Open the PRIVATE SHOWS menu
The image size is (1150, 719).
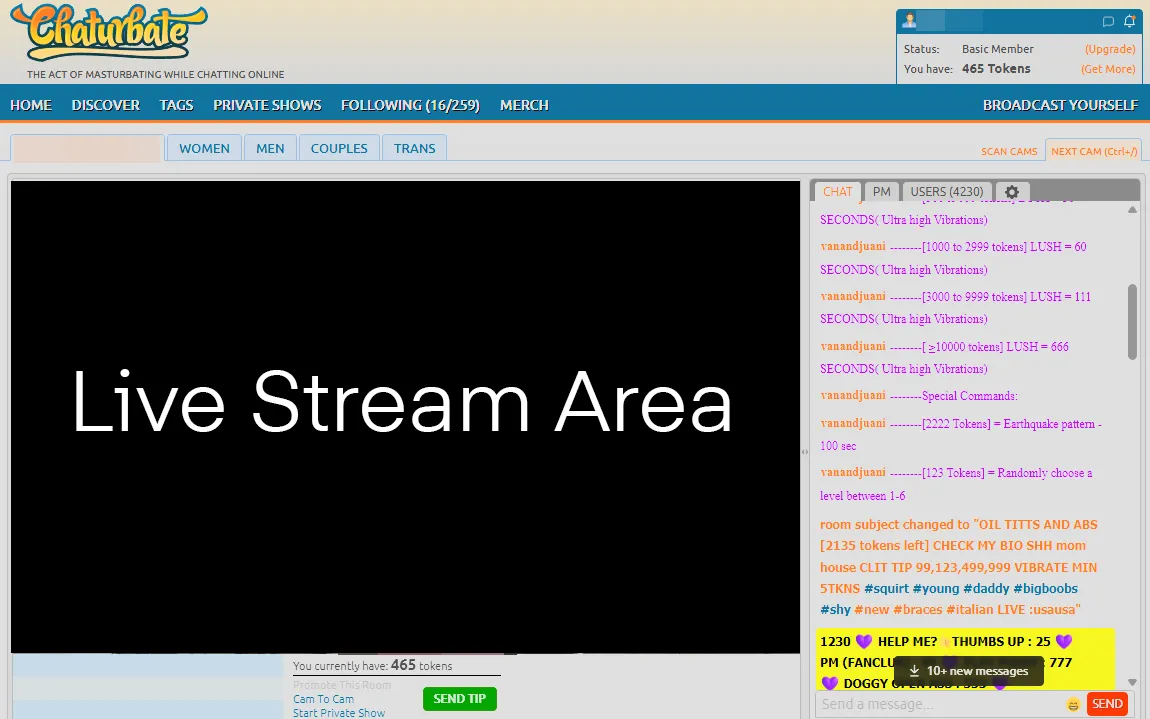[x=267, y=104]
